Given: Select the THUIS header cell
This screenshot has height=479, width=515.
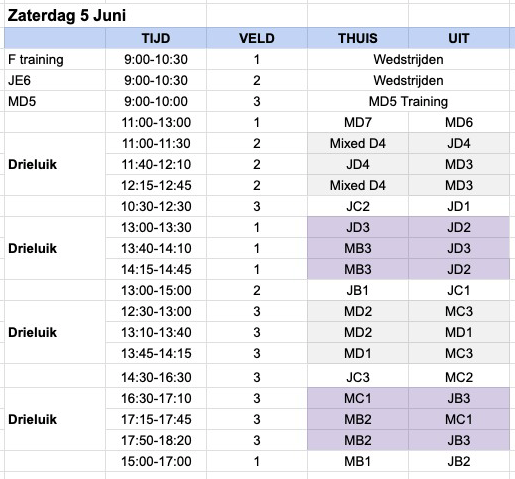Looking at the screenshot, I should click(358, 38).
